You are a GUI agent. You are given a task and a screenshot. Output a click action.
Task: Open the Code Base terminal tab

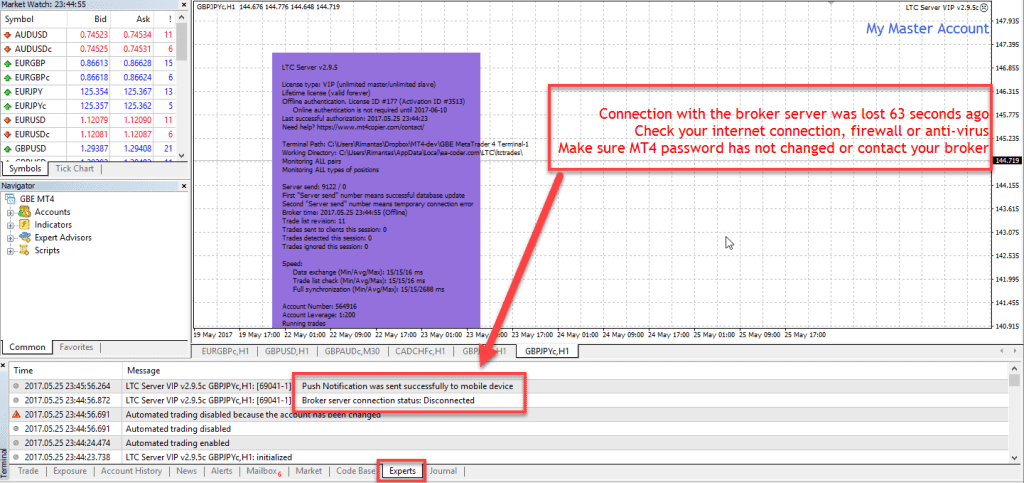356,471
